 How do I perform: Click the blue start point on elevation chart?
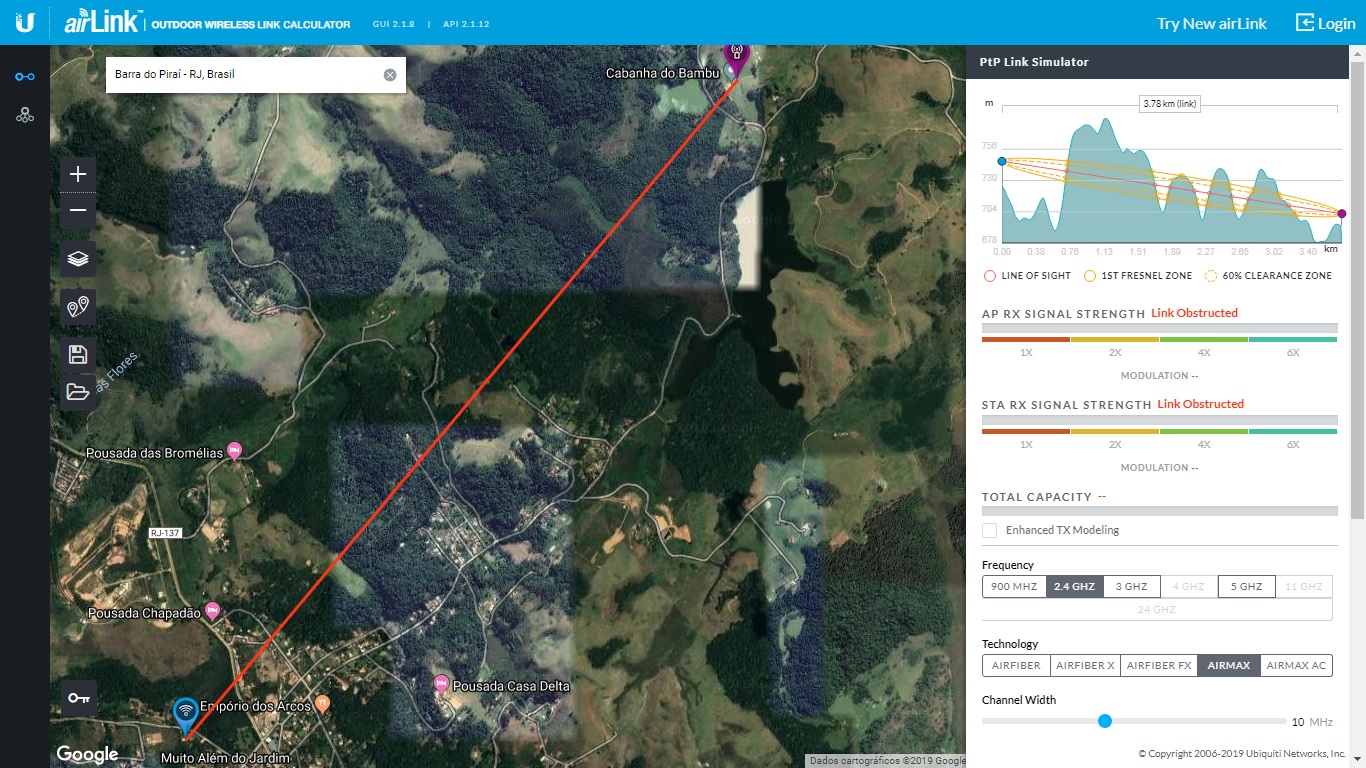coord(1001,161)
